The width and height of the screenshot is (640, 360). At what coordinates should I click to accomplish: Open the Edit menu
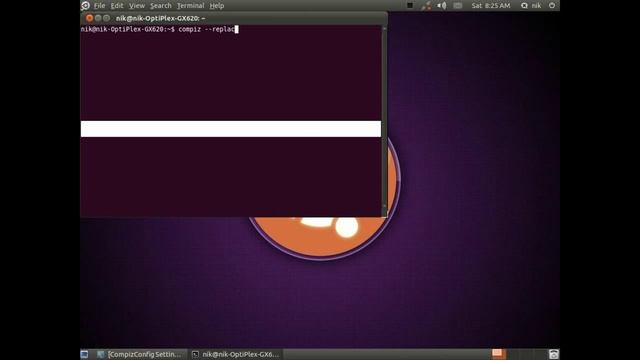[117, 6]
